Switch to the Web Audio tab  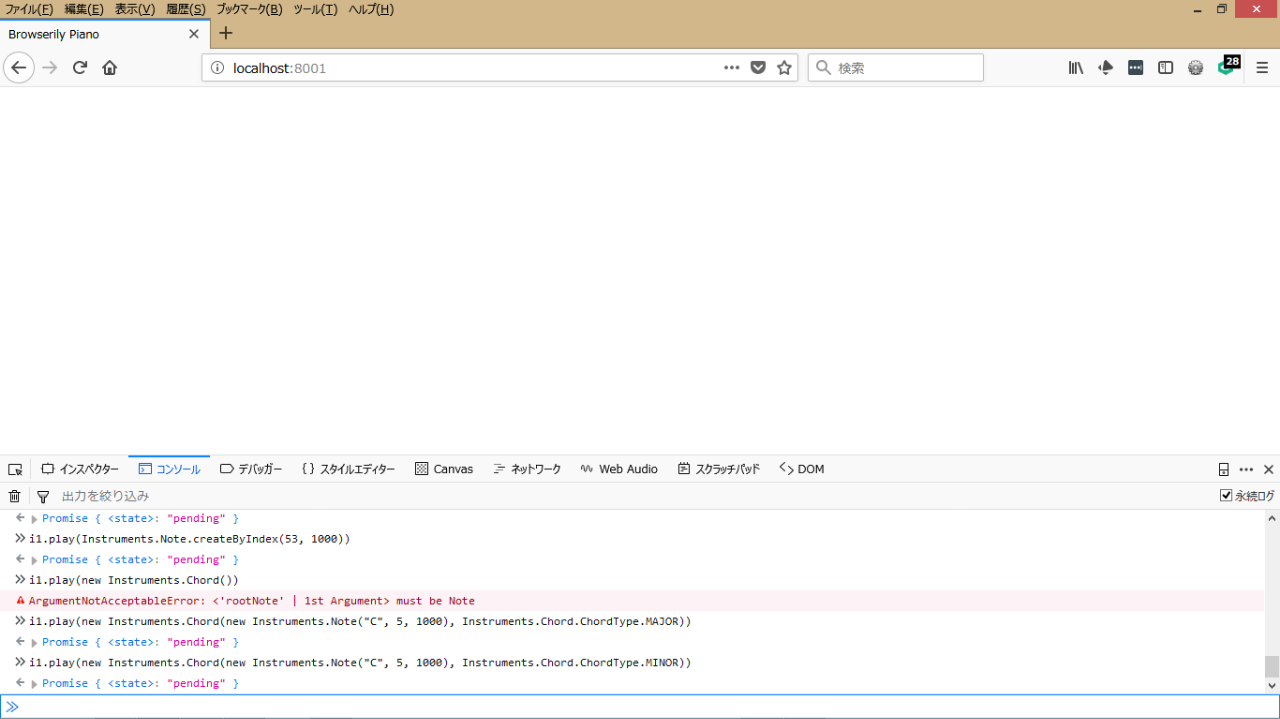point(619,469)
